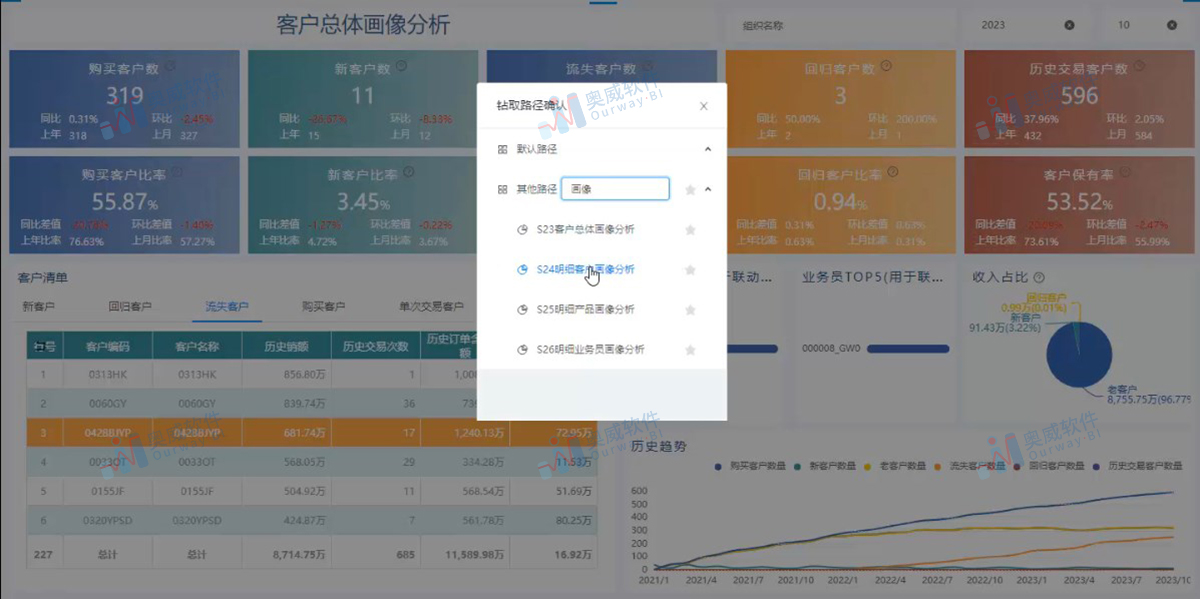Screen dimensions: 1200x599
Task: Toggle 流失客户数量 legend in 历史趋势 chart
Action: [969, 466]
